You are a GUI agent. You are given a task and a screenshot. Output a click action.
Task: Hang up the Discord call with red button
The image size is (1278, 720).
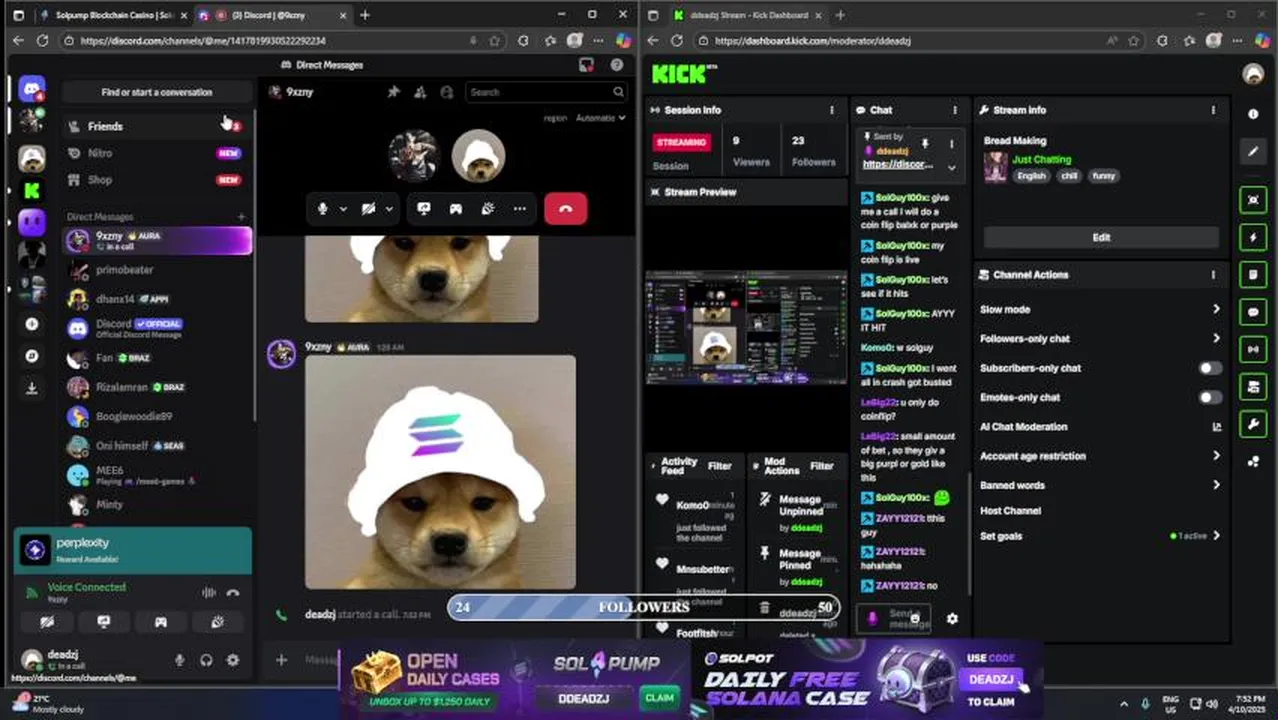click(x=565, y=208)
